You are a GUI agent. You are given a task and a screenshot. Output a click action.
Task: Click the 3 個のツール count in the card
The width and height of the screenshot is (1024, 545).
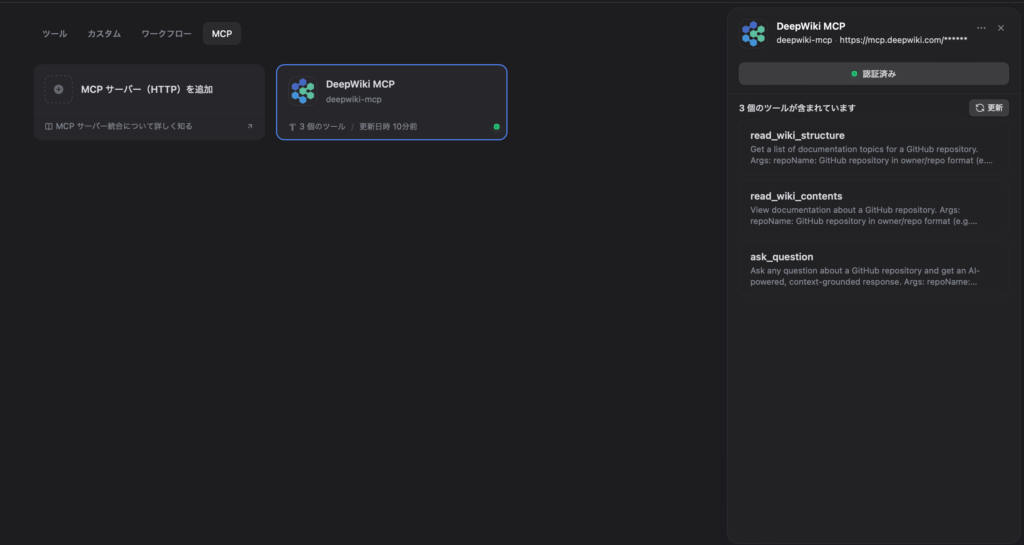323,127
